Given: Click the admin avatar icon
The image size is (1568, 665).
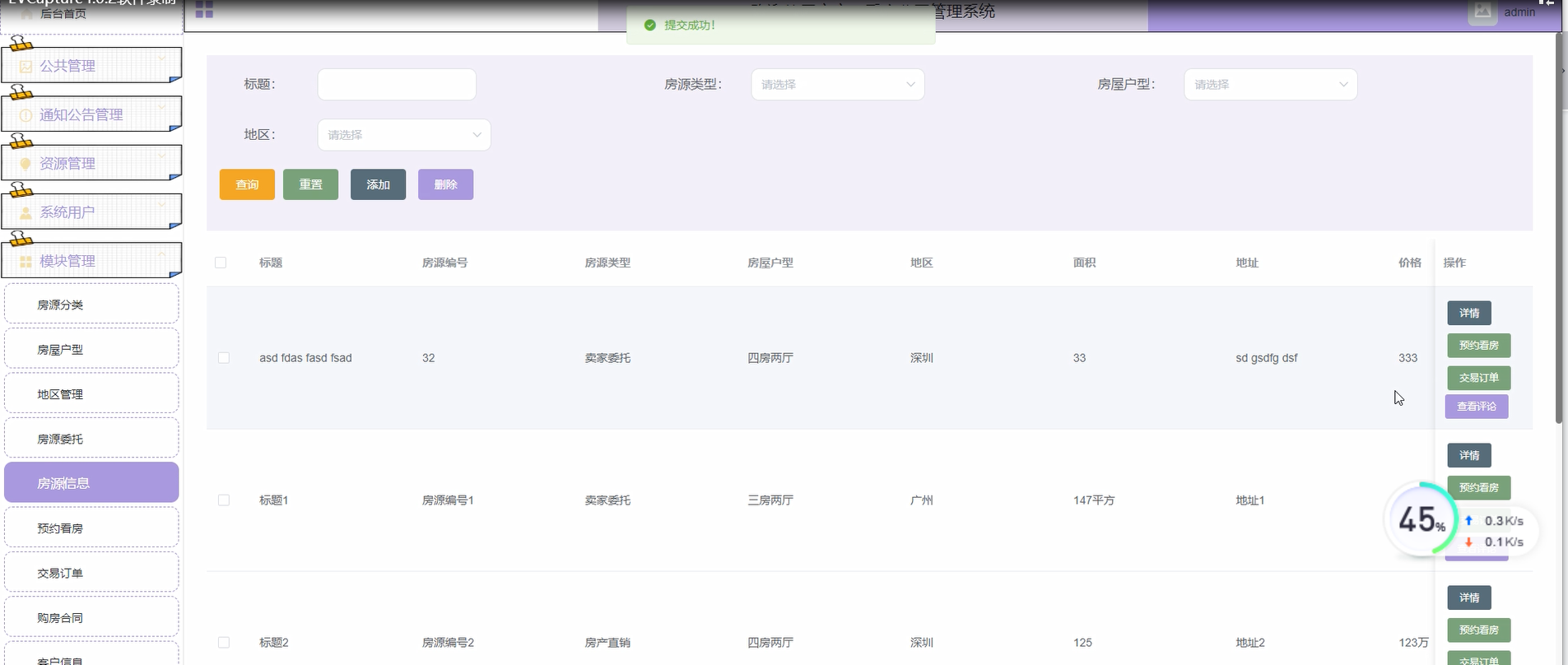Looking at the screenshot, I should pos(1482,12).
